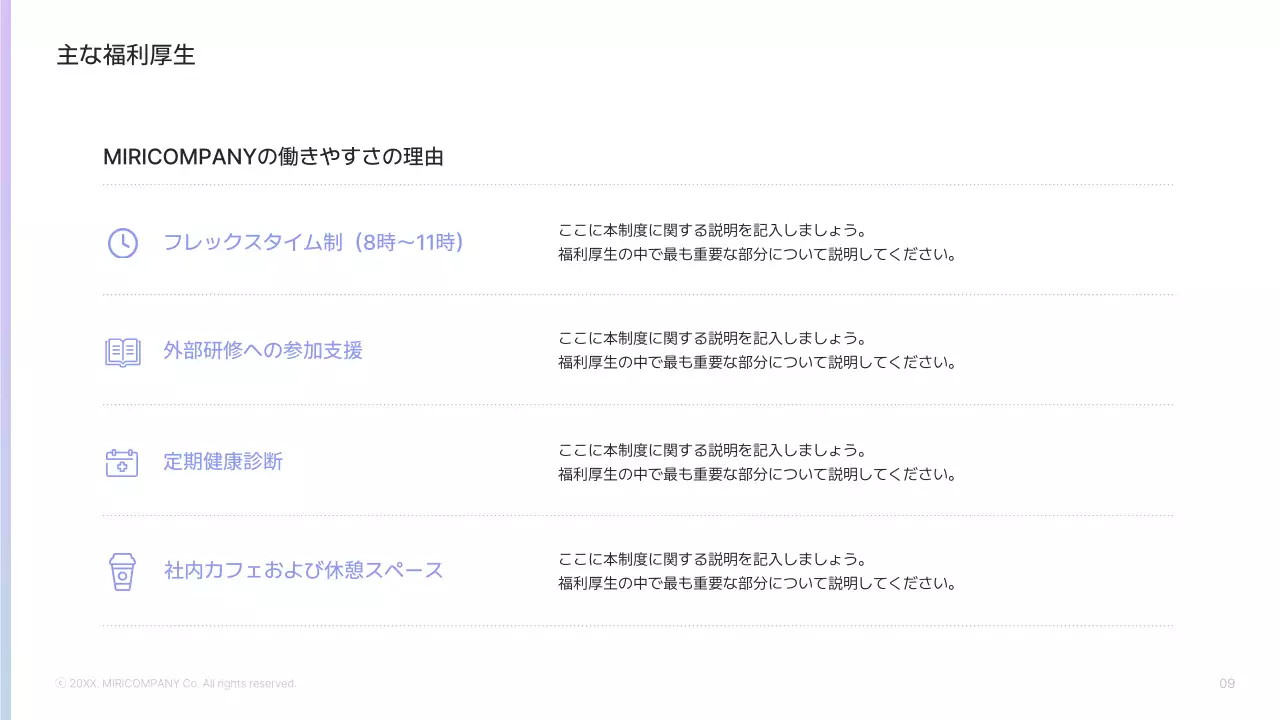
Task: Click the page number 09 in the footer
Action: pos(1226,683)
